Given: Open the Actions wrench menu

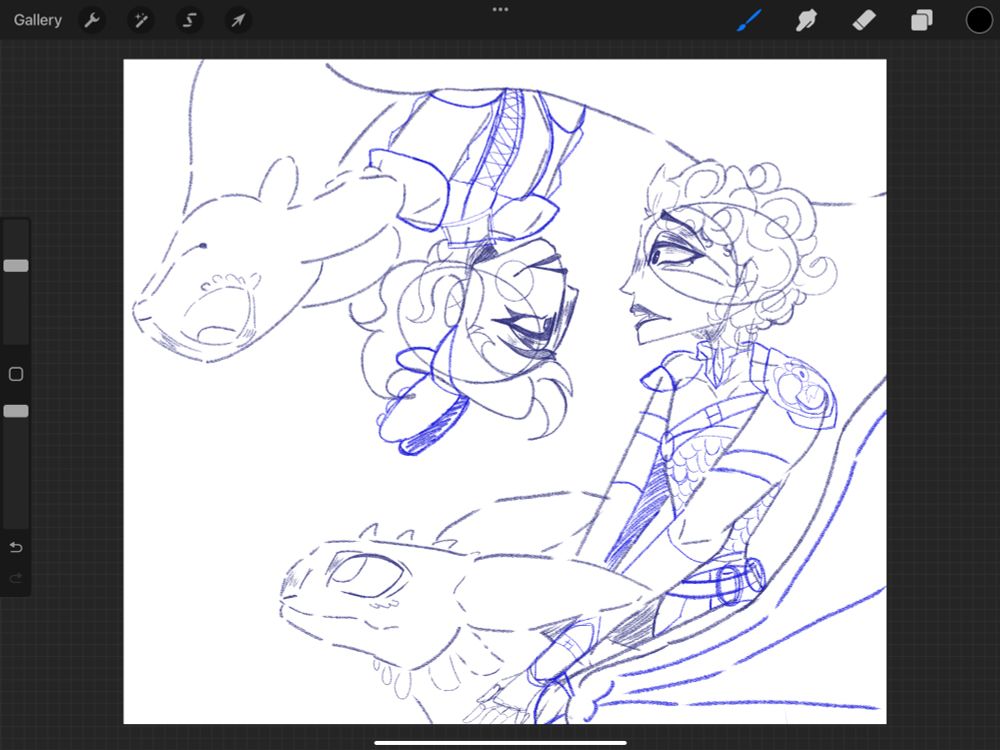Looking at the screenshot, I should pos(92,20).
